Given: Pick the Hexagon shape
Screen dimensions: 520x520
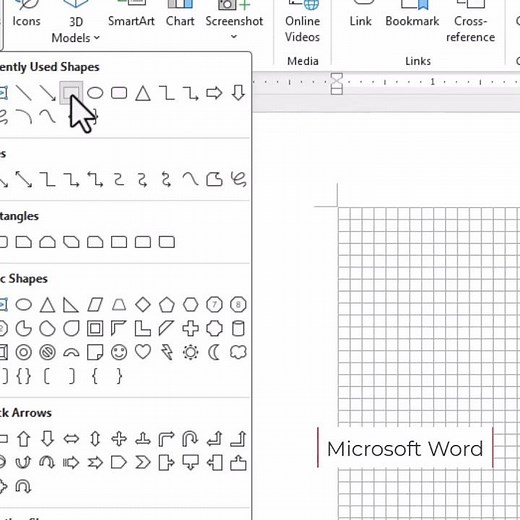Looking at the screenshot, I should tap(191, 305).
